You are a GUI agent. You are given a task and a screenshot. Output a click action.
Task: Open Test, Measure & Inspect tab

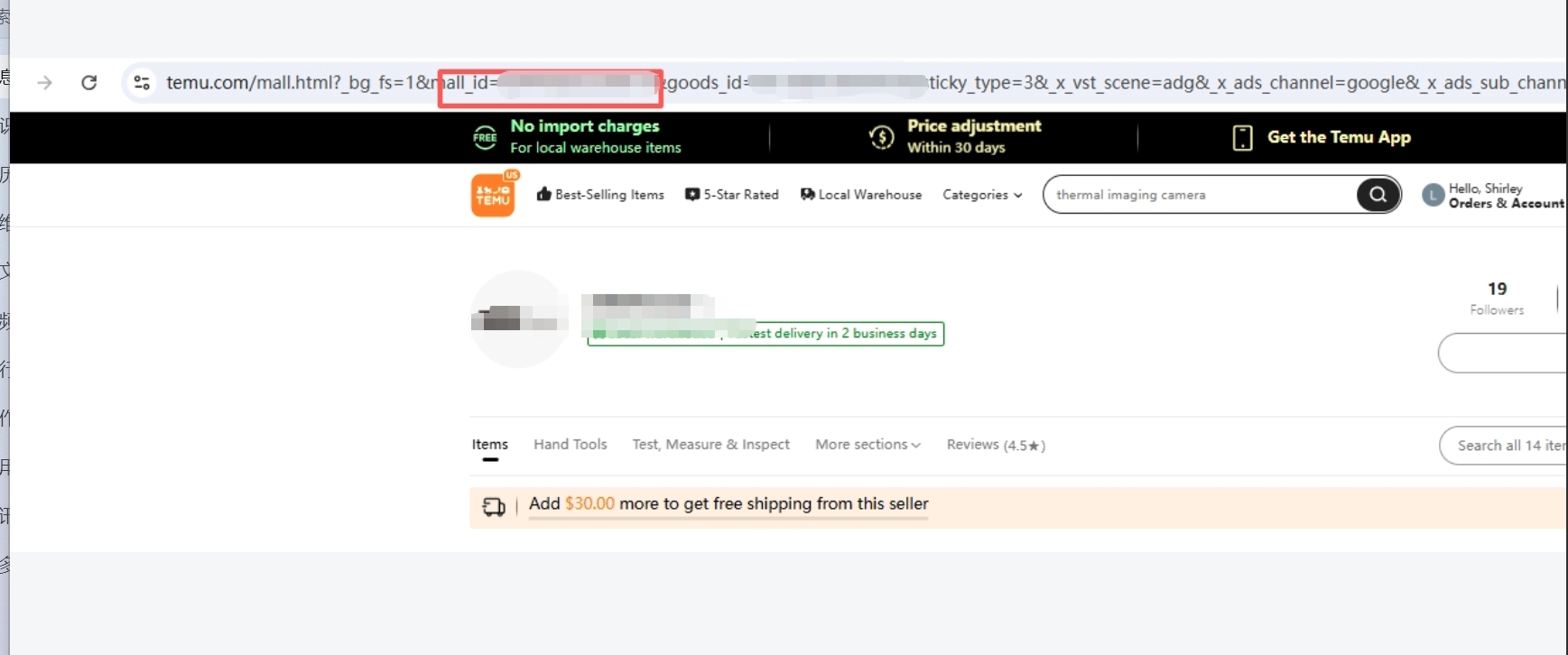coord(711,445)
